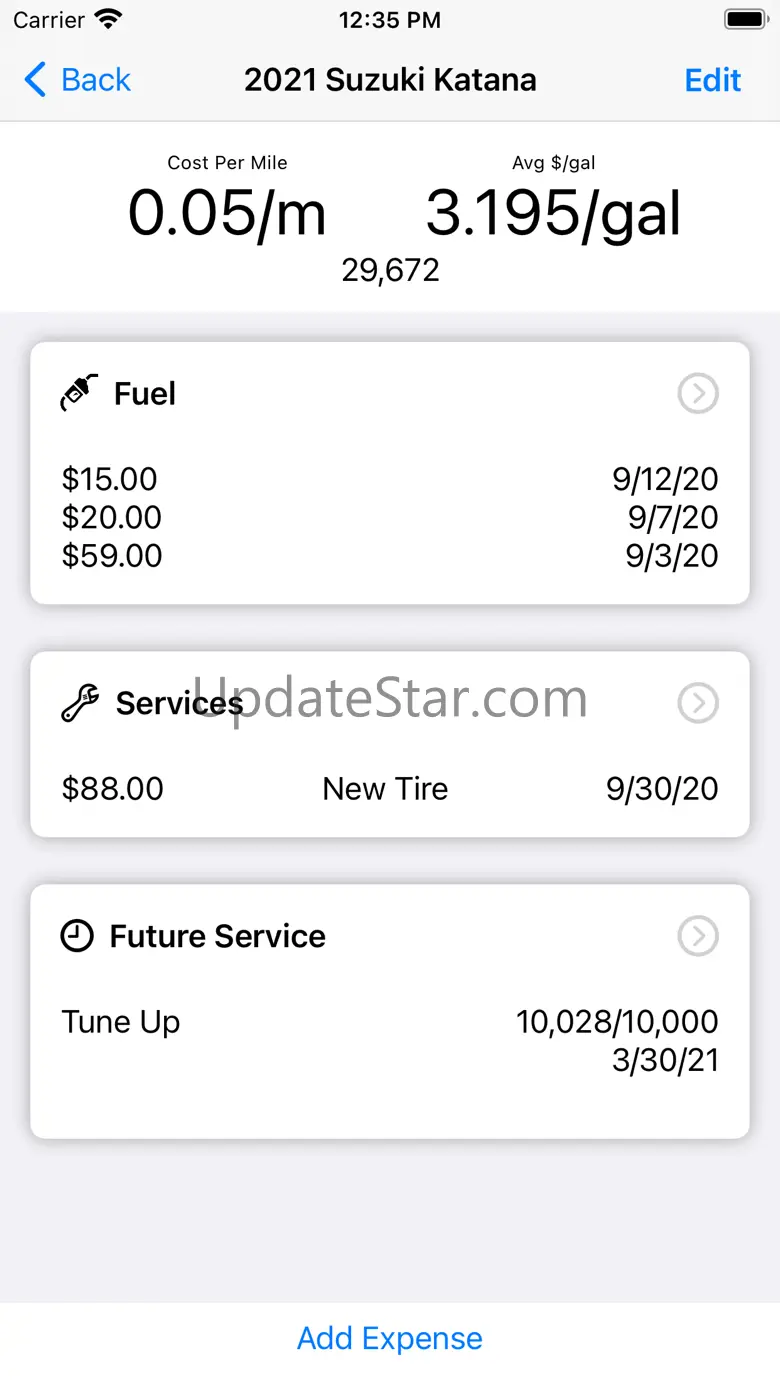Tap the fuel pump icon
This screenshot has width=780, height=1387.
tap(80, 393)
